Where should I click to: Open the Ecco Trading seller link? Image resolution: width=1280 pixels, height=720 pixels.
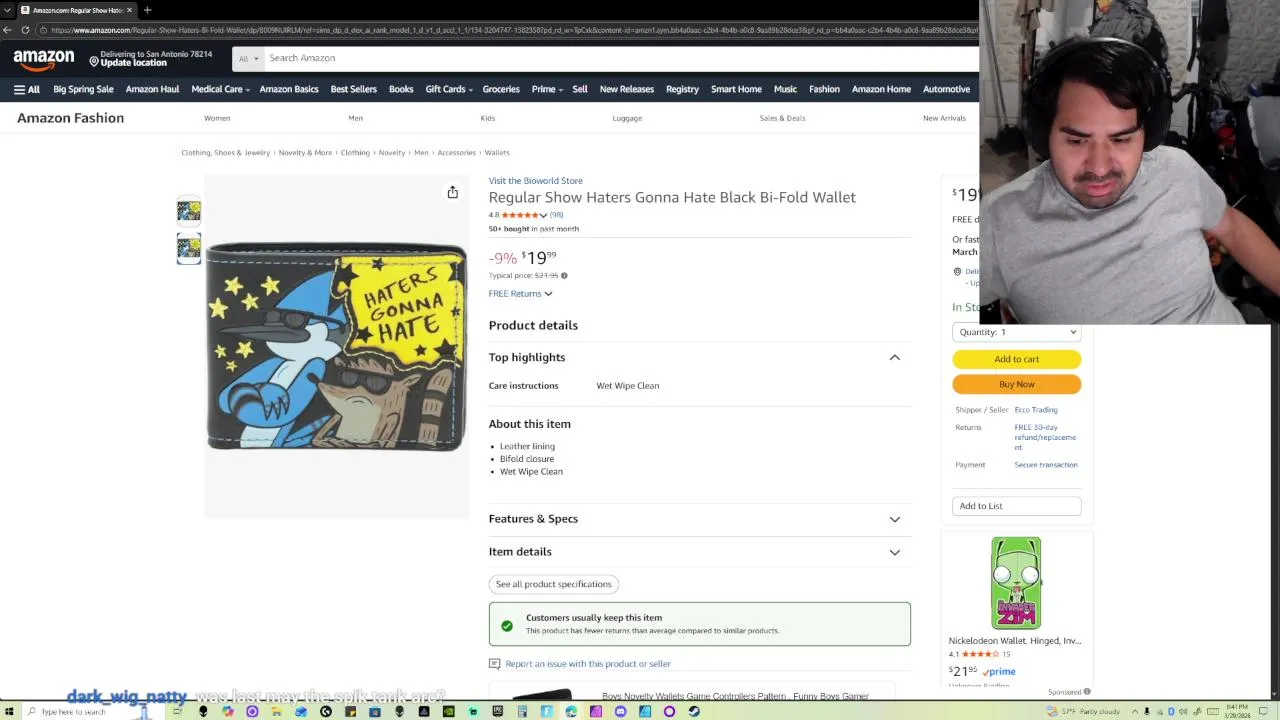(1035, 410)
